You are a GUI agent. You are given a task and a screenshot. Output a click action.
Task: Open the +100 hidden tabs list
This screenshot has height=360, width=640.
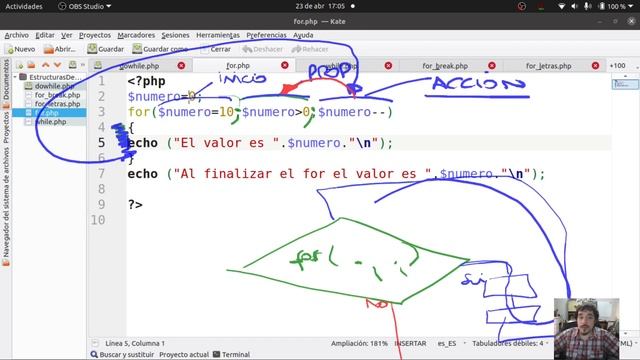[618, 66]
